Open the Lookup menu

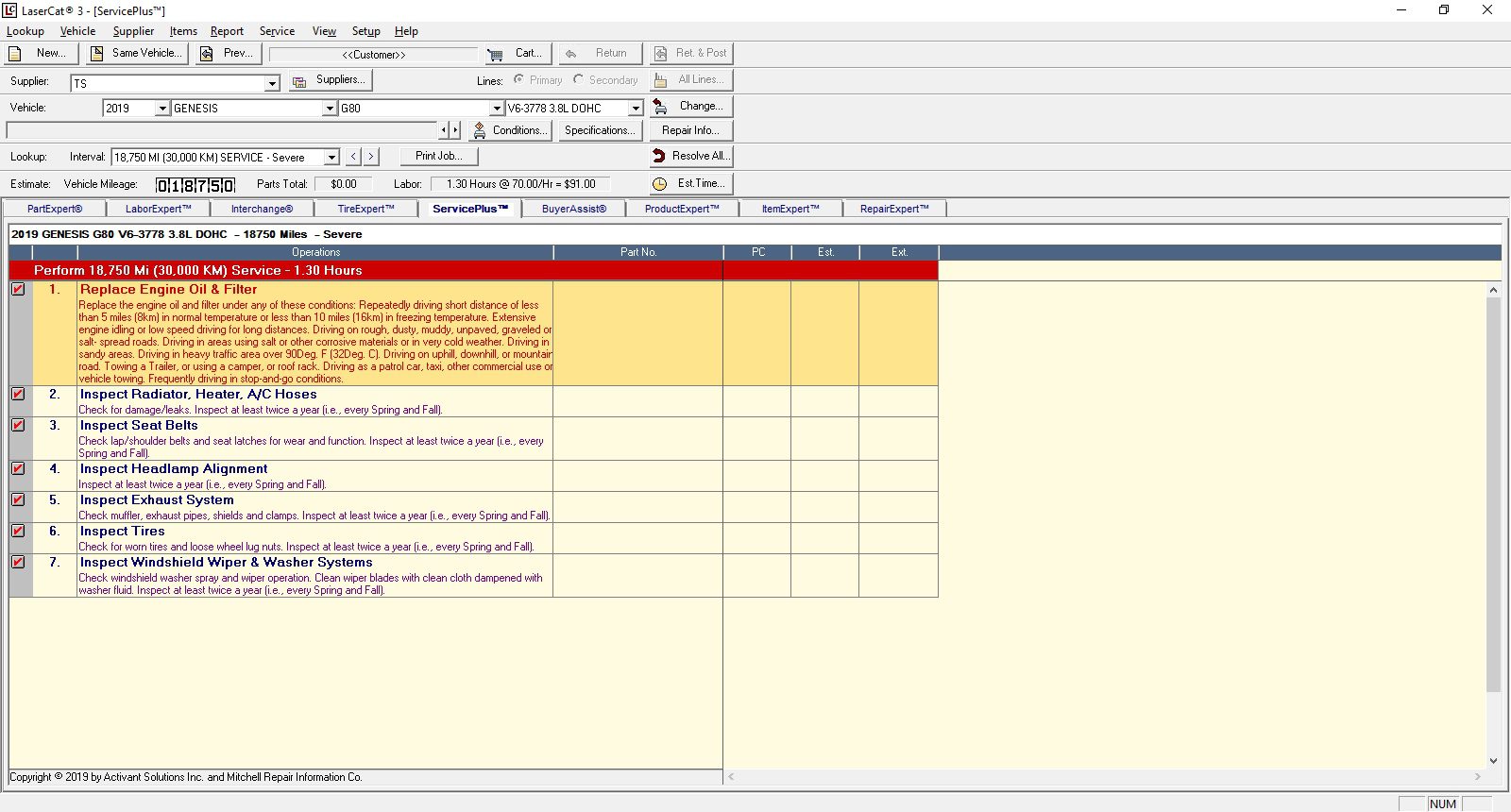click(x=25, y=31)
